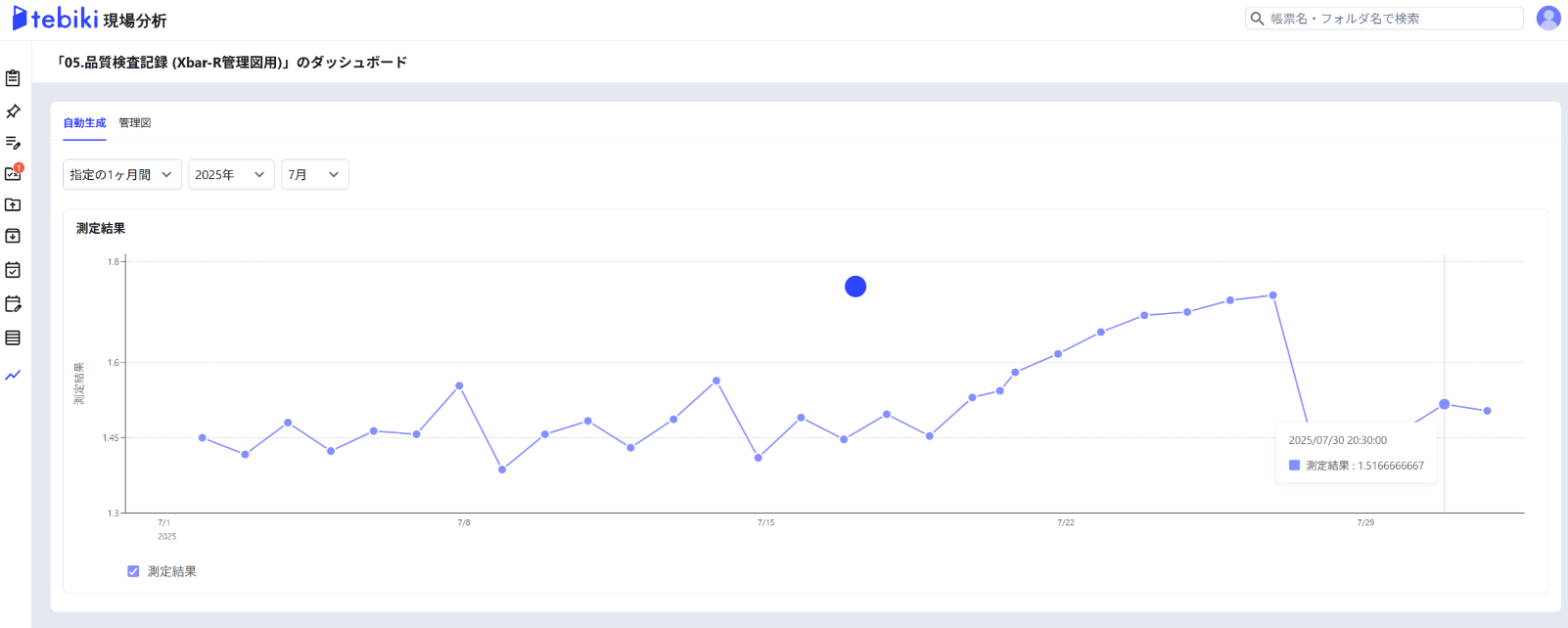Open the 7月 month dropdown
Image resolution: width=1568 pixels, height=628 pixels.
click(314, 174)
